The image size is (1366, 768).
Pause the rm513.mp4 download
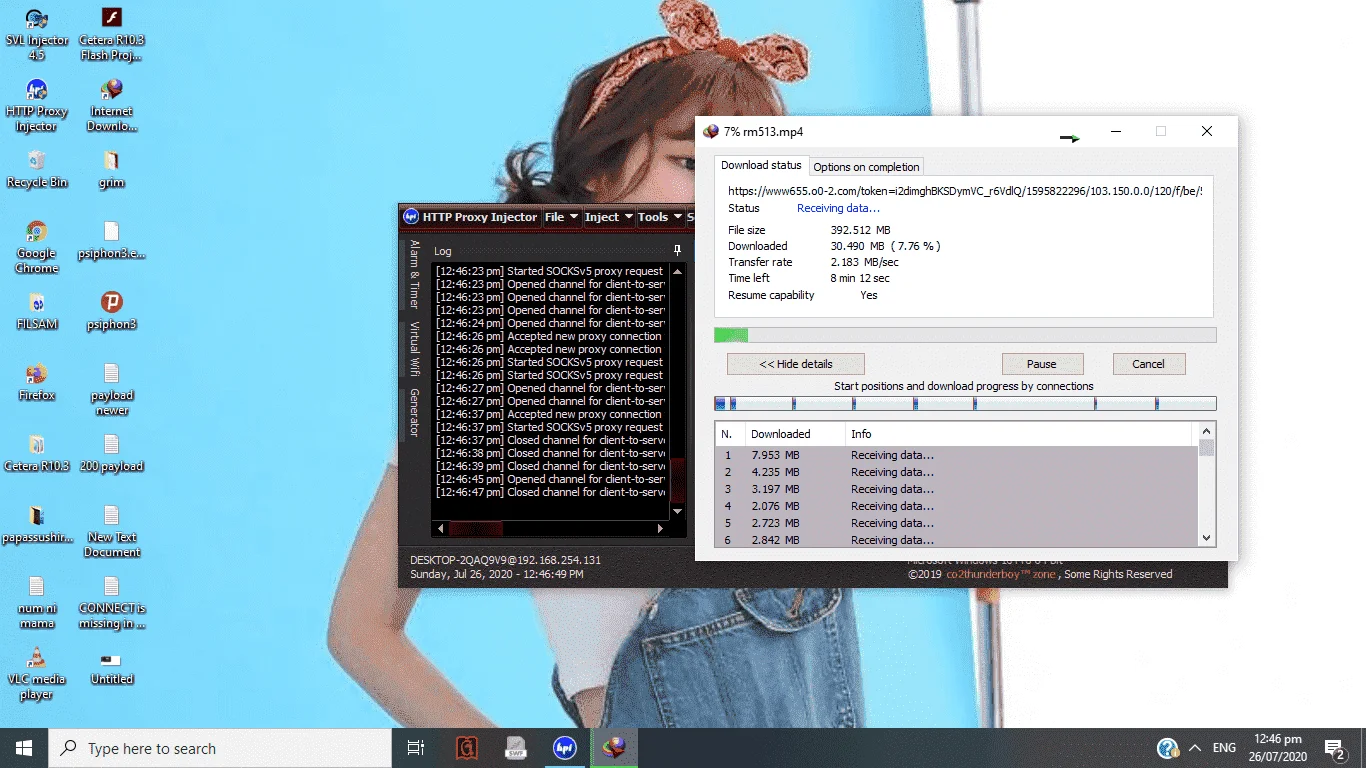pyautogui.click(x=1042, y=364)
